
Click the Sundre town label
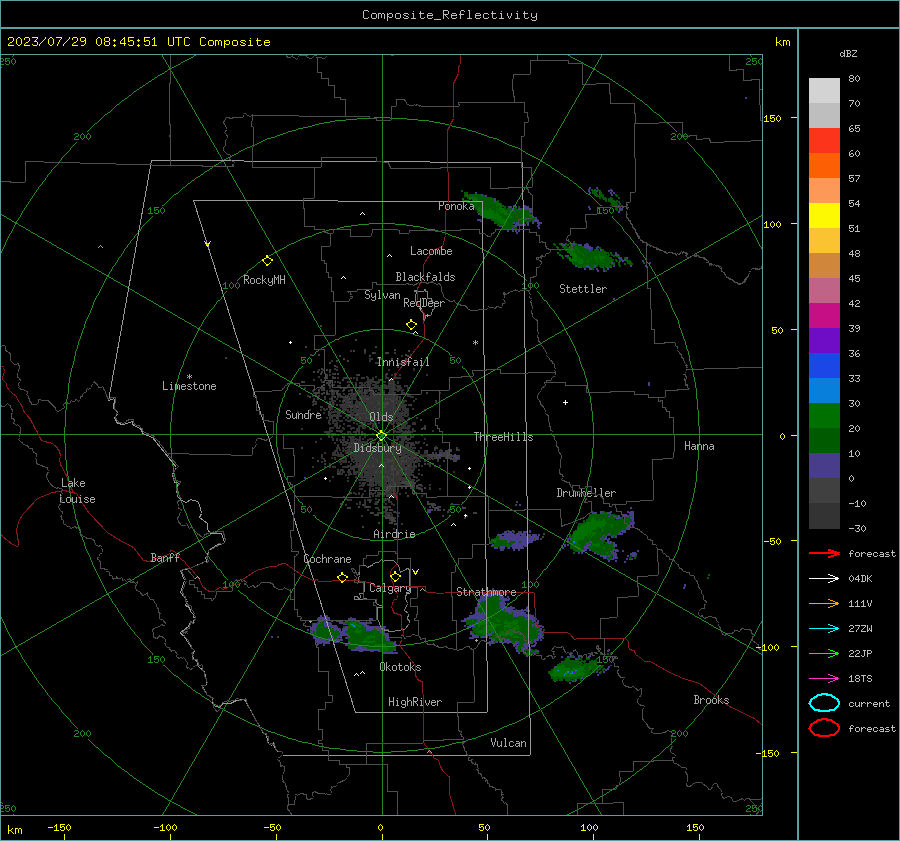(x=303, y=414)
